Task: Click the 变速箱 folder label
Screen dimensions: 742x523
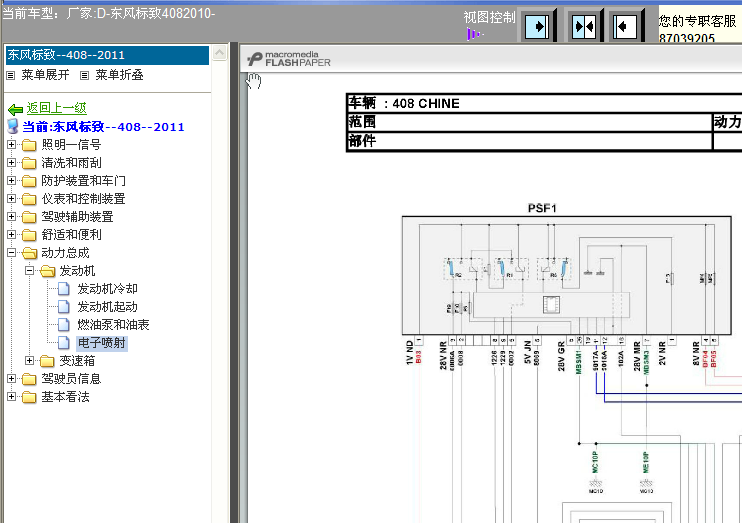Action: click(x=77, y=361)
